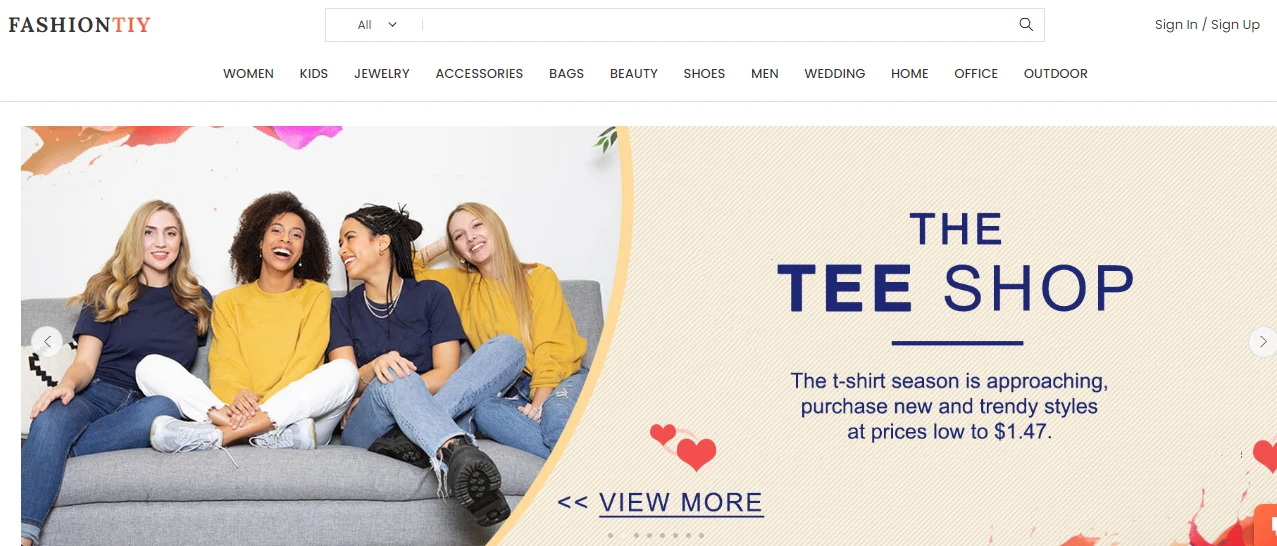Open the JEWELRY menu
This screenshot has width=1277, height=546.
[382, 74]
